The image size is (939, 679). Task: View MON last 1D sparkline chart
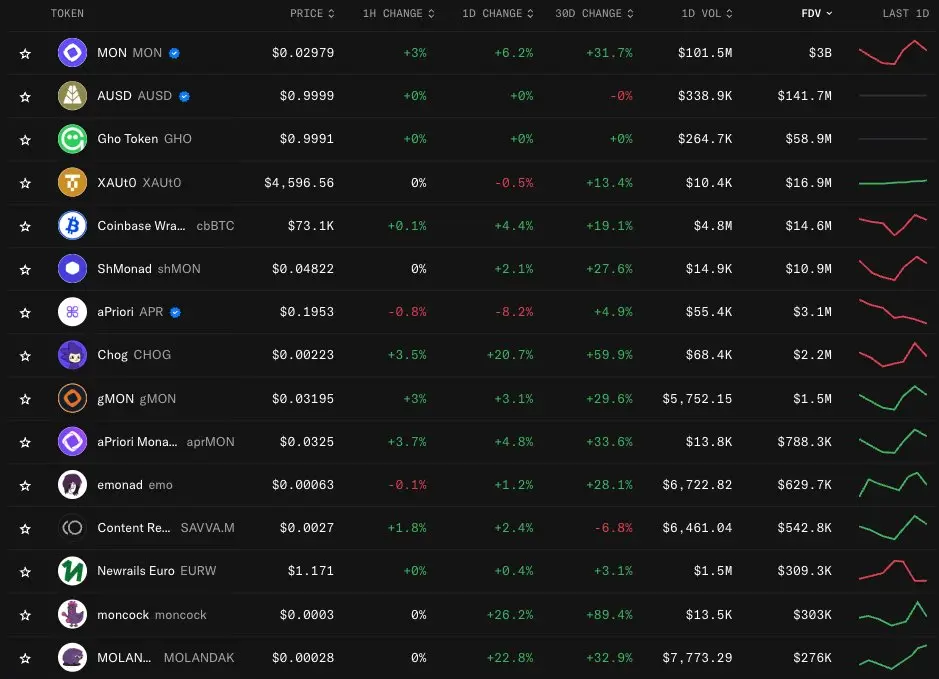(893, 53)
